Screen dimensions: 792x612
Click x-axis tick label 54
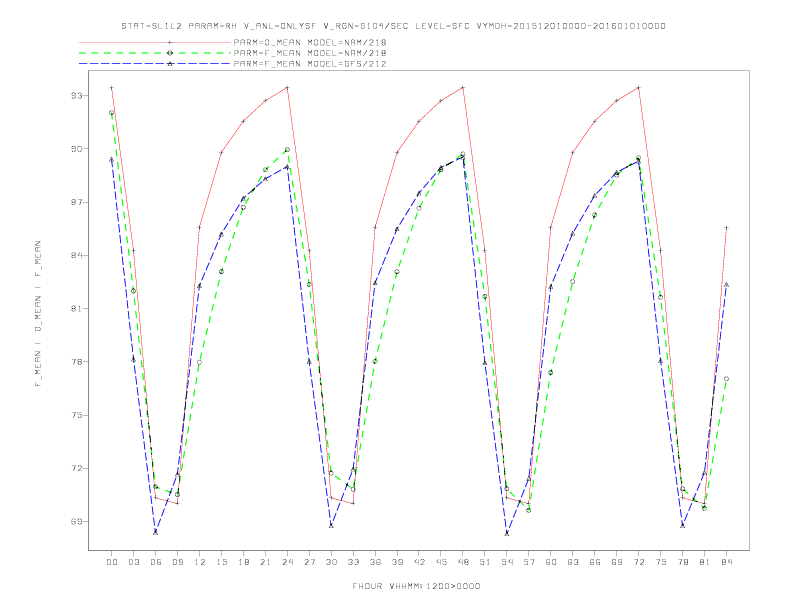point(507,562)
